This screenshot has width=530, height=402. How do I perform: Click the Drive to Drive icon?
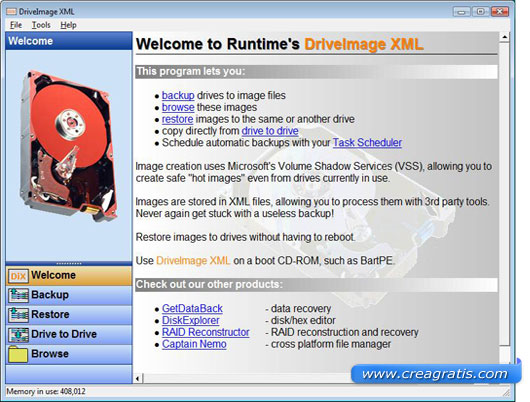pyautogui.click(x=18, y=335)
